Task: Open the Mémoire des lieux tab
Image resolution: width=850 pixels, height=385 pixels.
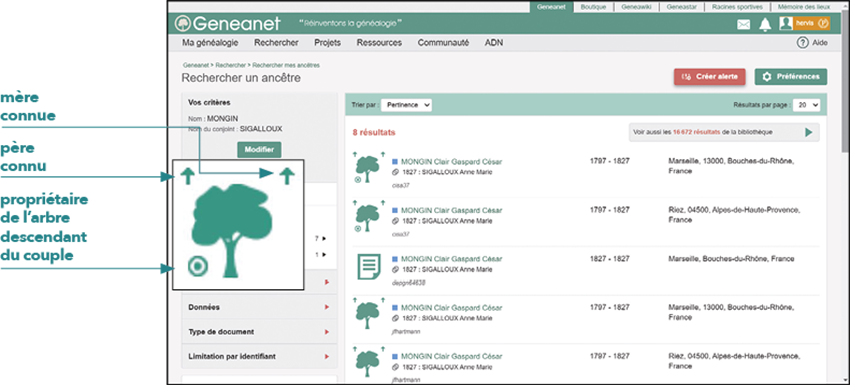Action: (x=804, y=7)
